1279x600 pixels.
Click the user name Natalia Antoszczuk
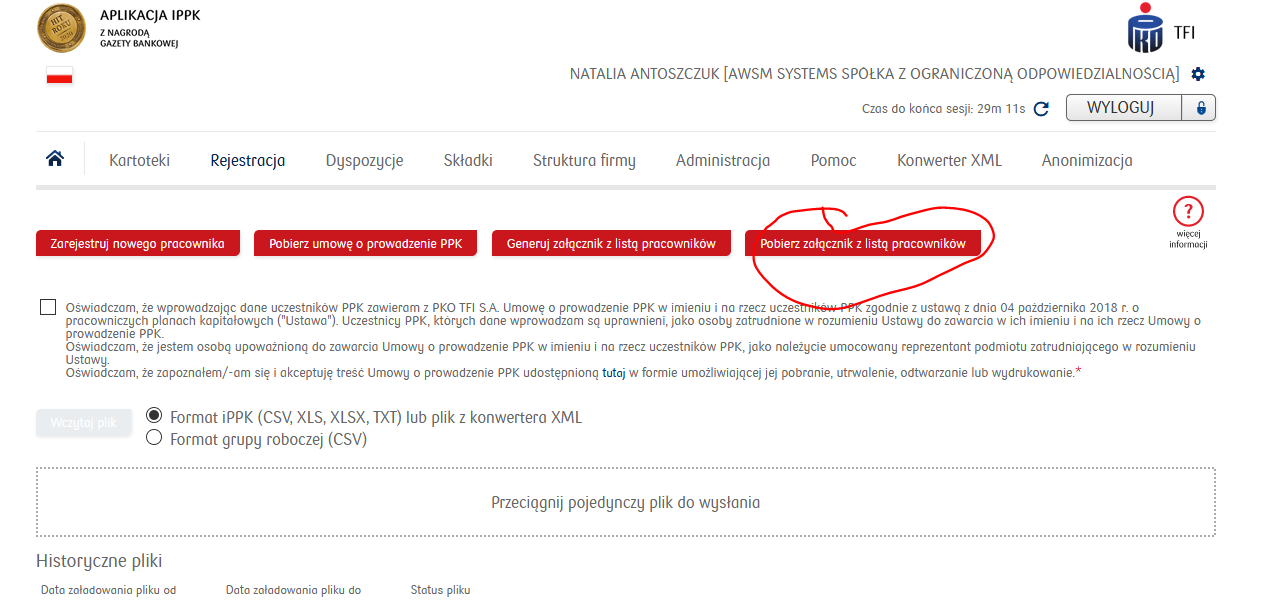pyautogui.click(x=645, y=74)
